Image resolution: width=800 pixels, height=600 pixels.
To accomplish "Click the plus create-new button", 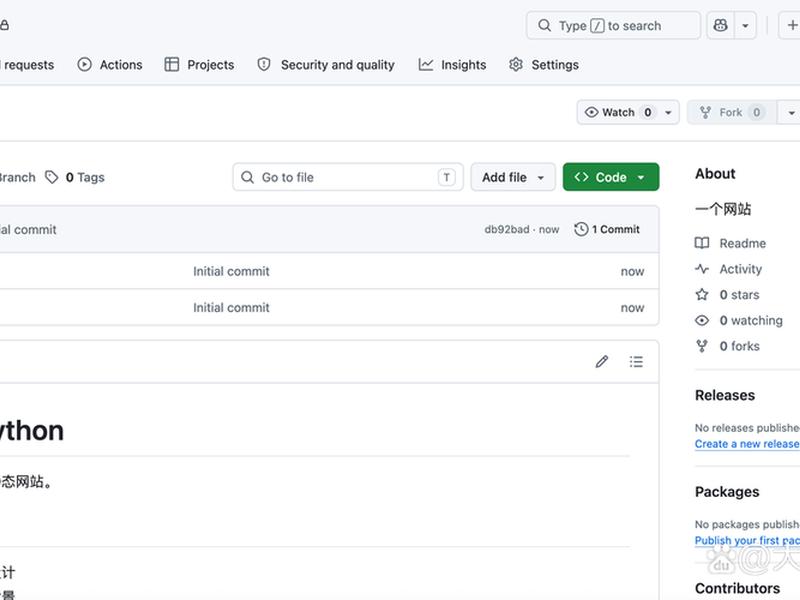I will (790, 26).
